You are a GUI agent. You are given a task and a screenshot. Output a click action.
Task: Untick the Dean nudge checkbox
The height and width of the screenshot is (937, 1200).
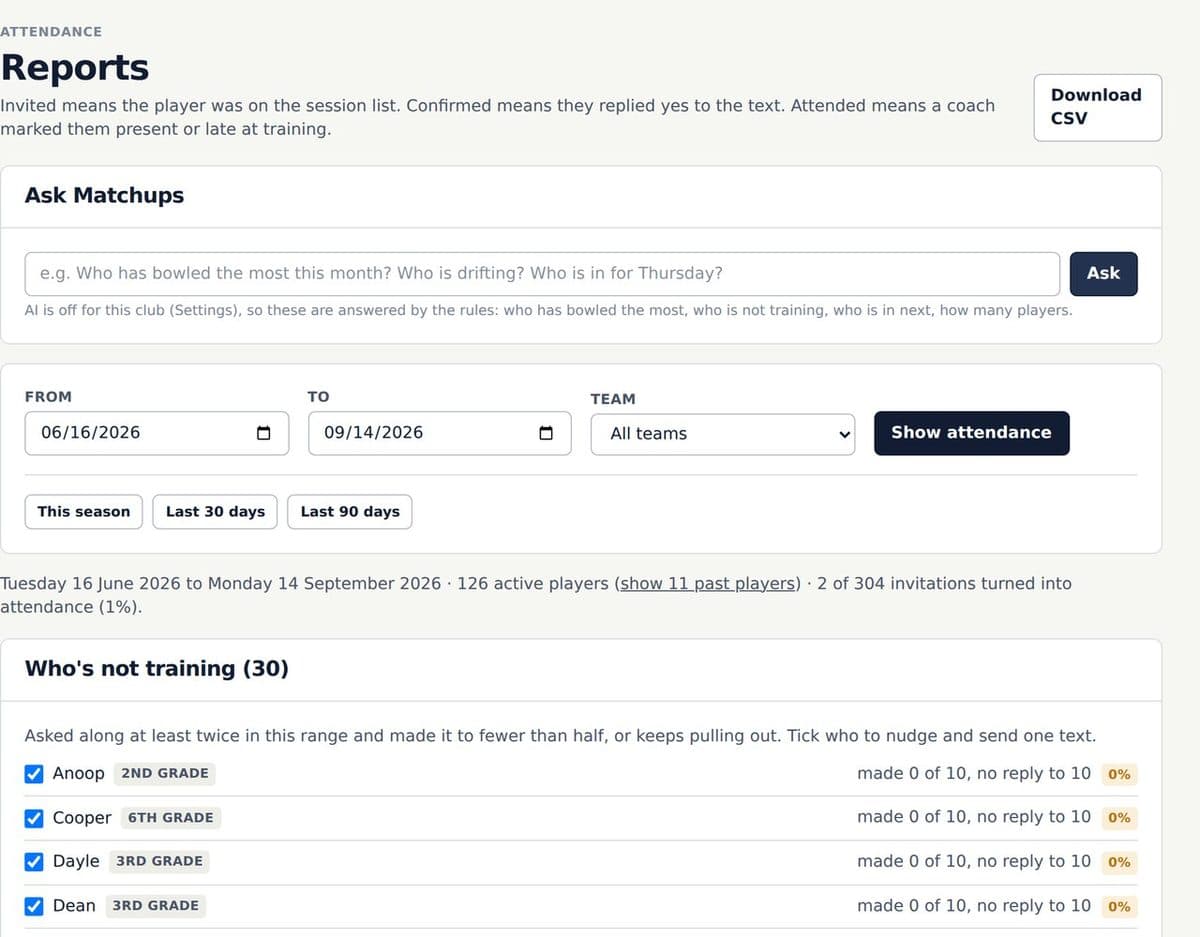34,906
